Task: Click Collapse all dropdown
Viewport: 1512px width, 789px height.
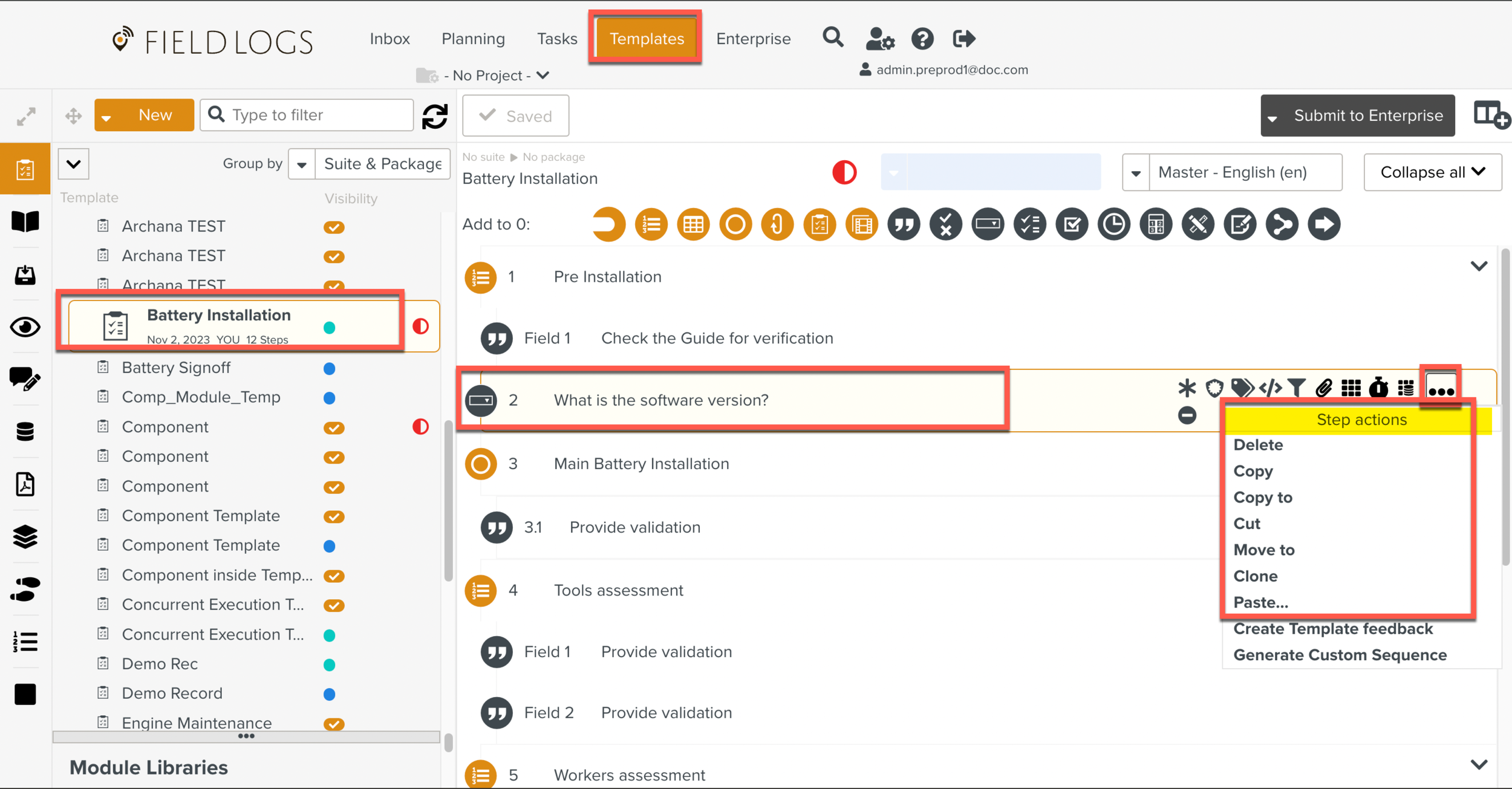Action: [1433, 172]
